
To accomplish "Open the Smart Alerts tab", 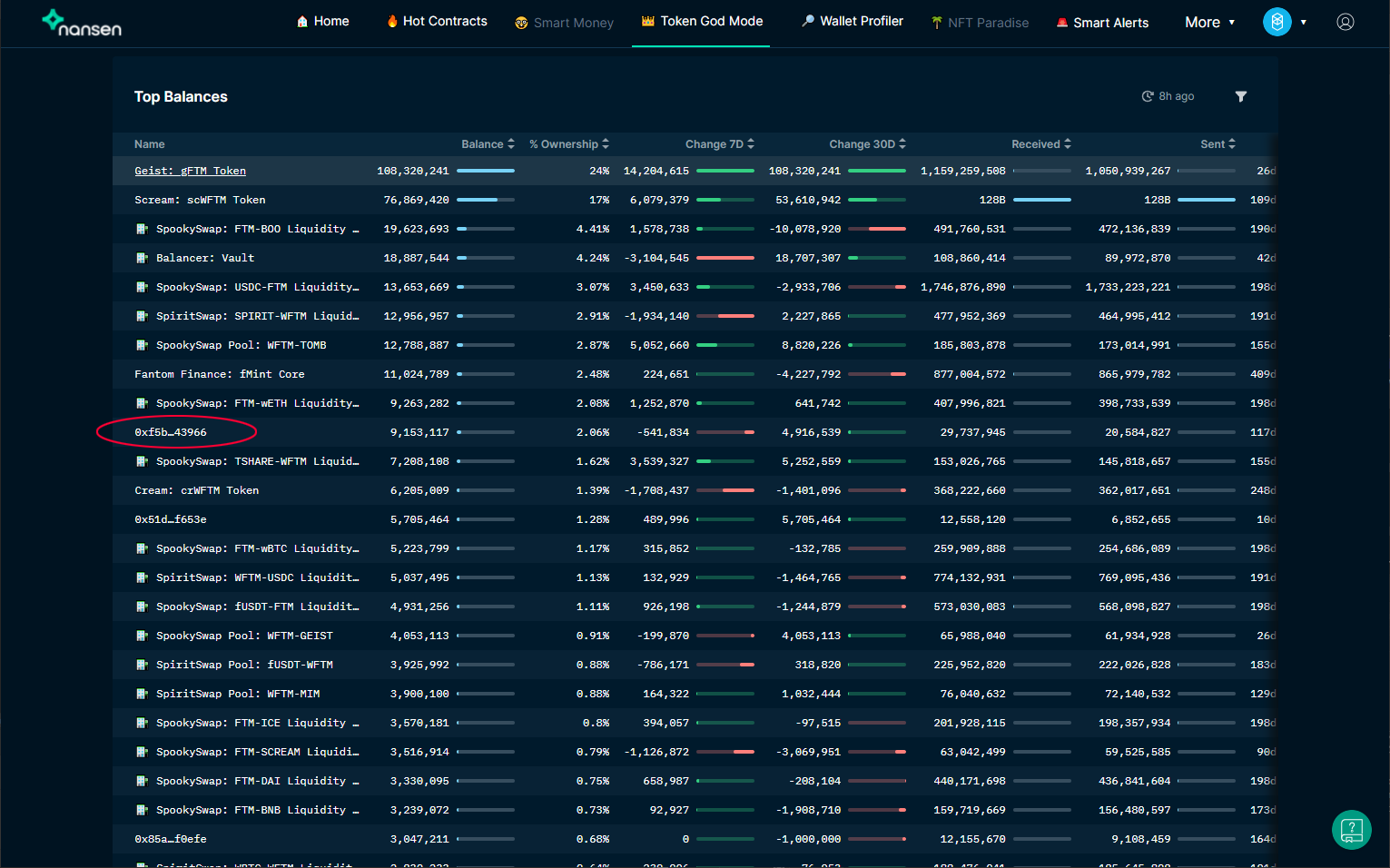I will pyautogui.click(x=1102, y=23).
